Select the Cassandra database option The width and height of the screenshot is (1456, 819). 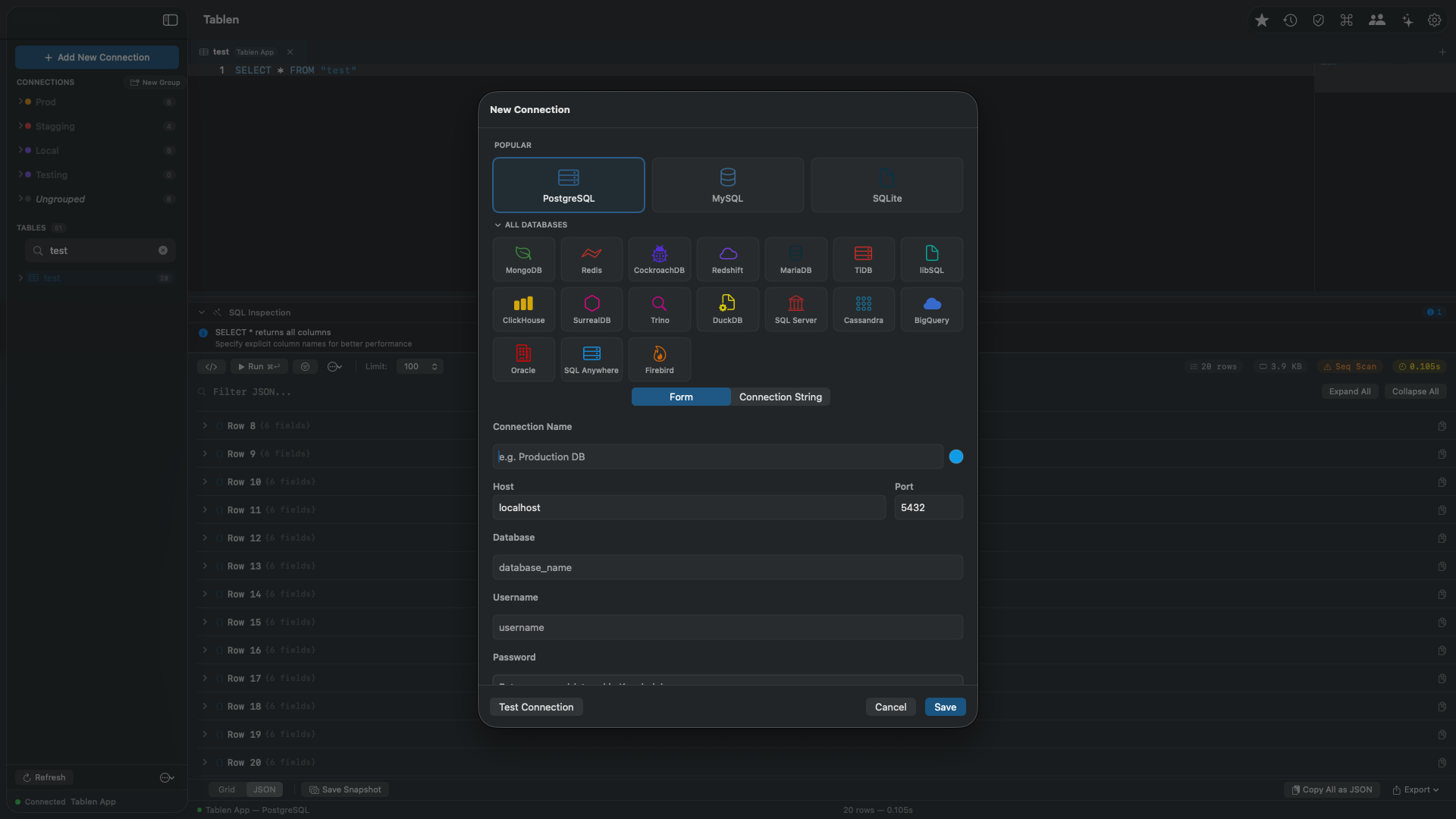(x=863, y=309)
